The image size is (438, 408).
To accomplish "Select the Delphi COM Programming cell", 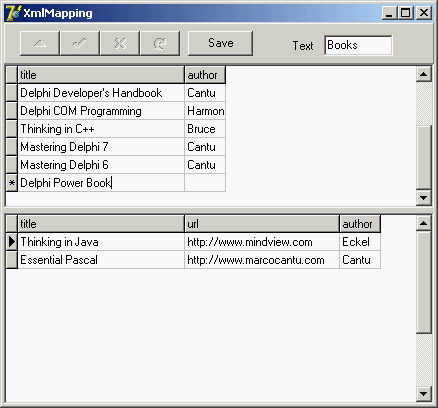I will [101, 111].
